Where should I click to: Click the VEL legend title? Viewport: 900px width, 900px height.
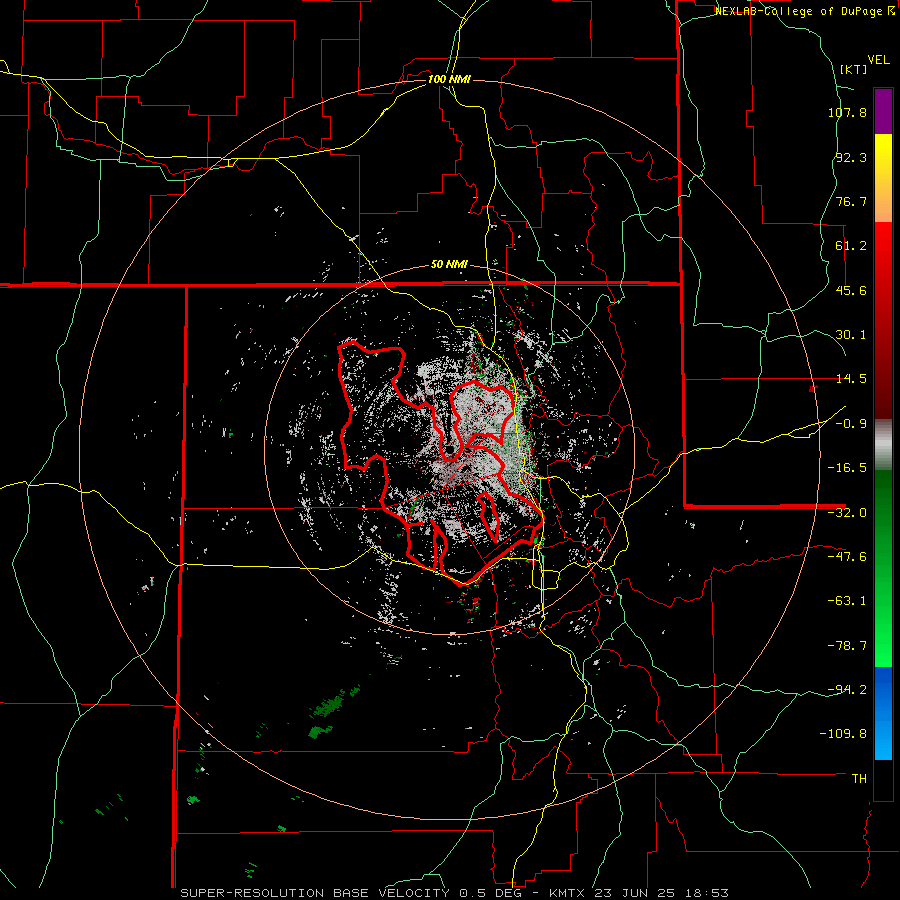click(878, 60)
